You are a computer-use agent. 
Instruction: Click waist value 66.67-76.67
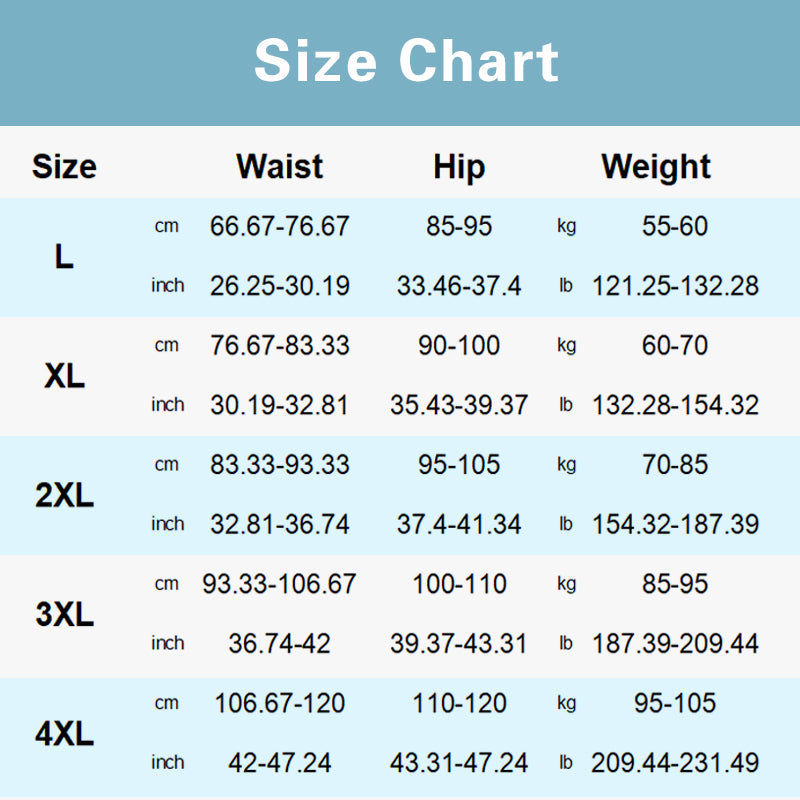point(280,226)
